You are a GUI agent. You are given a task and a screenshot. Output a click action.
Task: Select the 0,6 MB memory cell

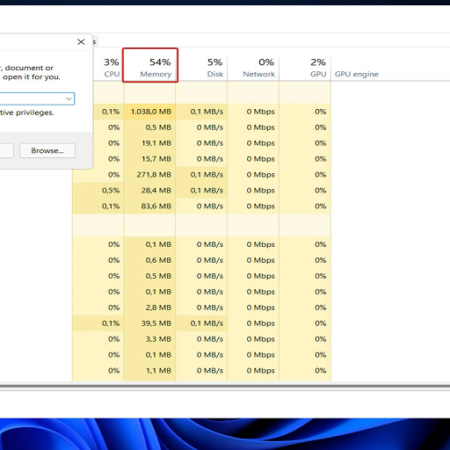[x=150, y=260]
